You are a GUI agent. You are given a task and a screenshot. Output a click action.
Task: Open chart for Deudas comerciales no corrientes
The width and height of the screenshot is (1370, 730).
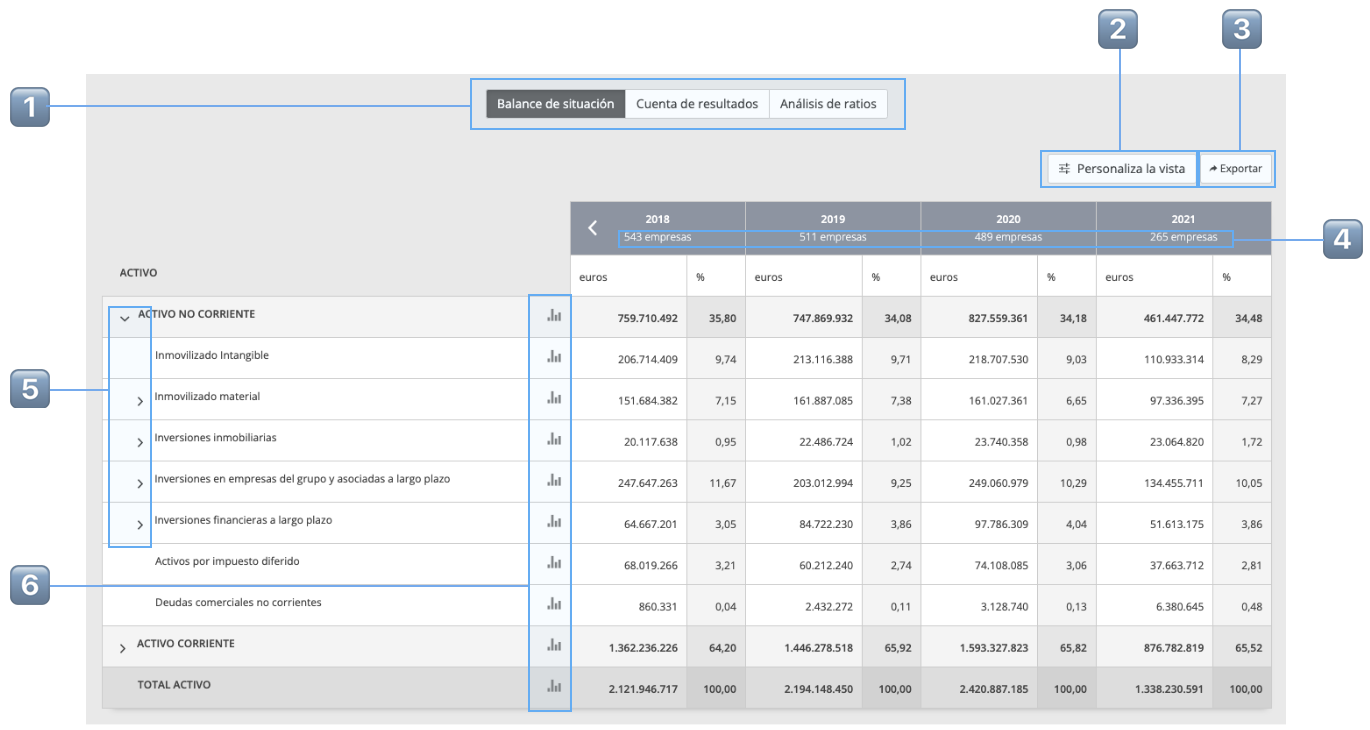coord(553,604)
